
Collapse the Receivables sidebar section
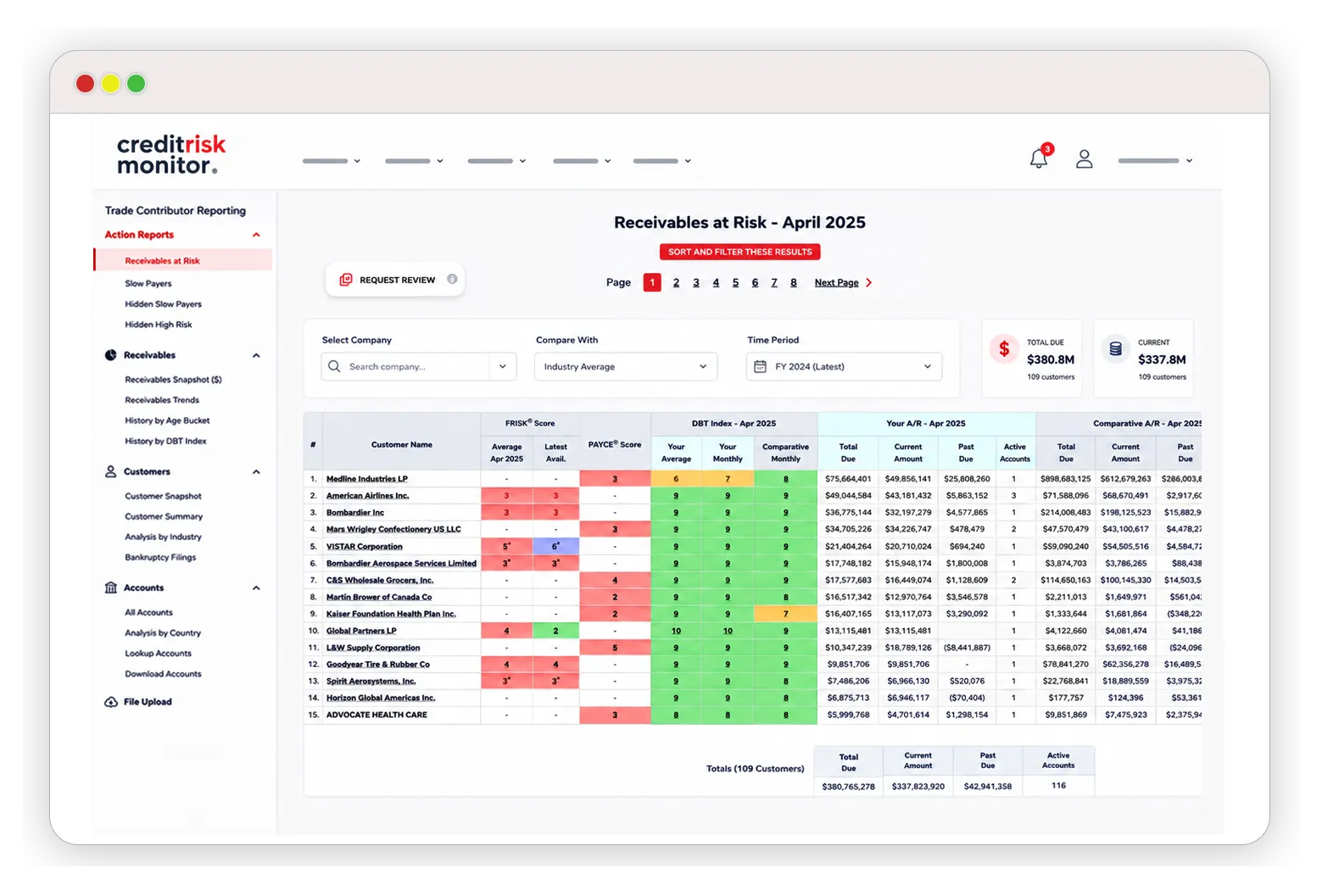point(256,355)
